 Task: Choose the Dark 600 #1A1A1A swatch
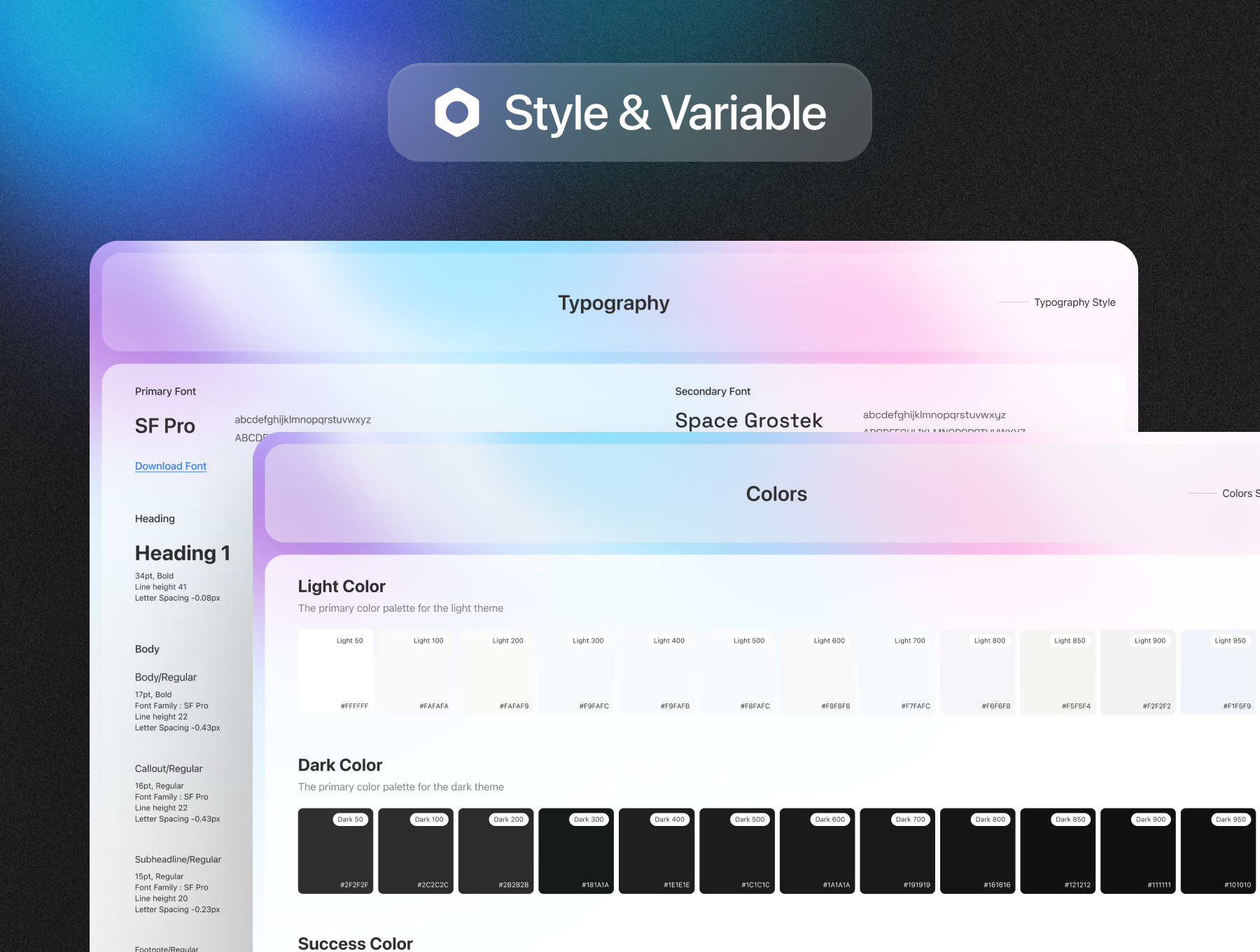817,851
